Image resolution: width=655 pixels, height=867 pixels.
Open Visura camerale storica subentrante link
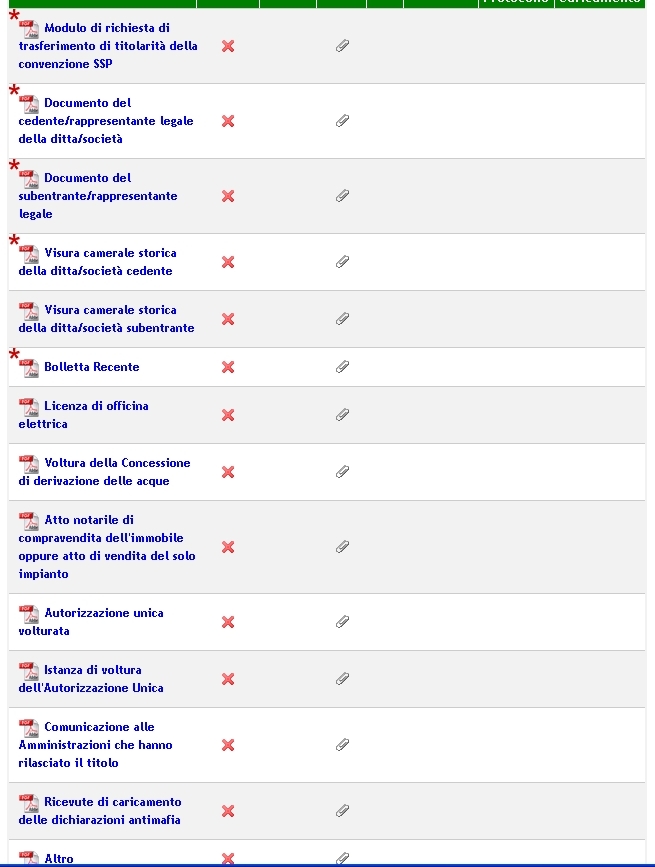coord(106,319)
